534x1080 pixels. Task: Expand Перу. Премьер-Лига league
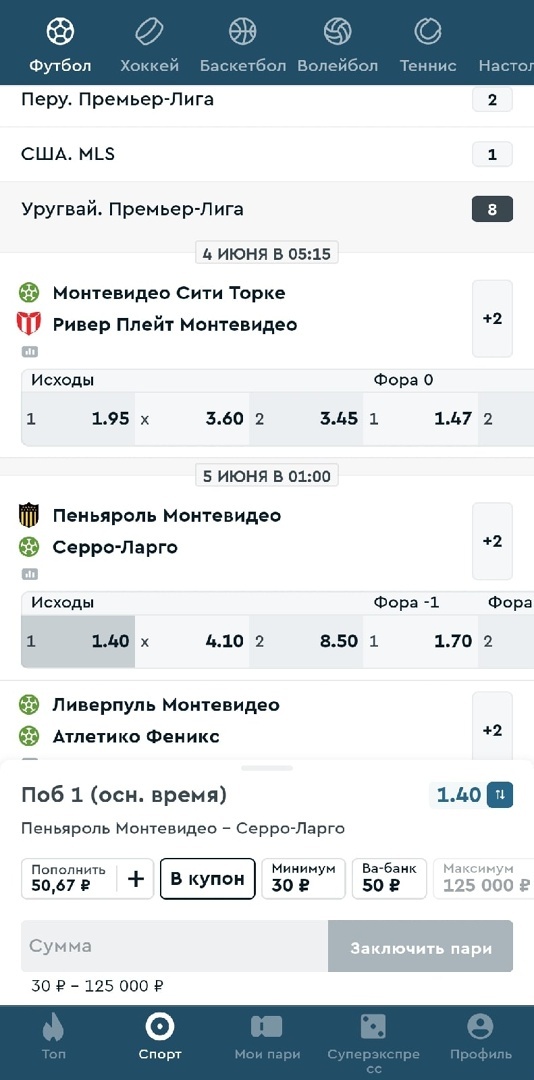pos(267,100)
